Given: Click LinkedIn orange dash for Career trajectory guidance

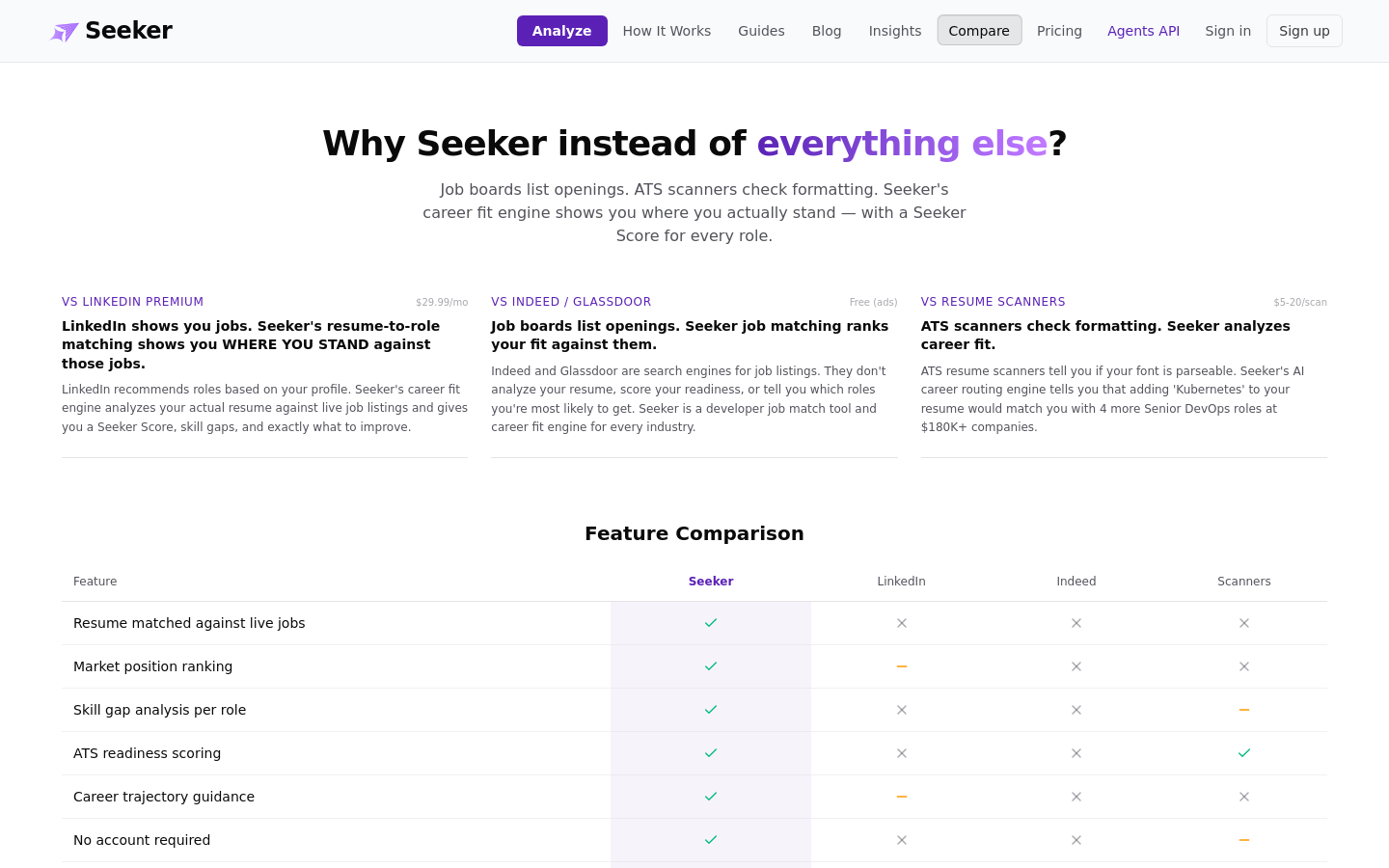Looking at the screenshot, I should click(902, 797).
